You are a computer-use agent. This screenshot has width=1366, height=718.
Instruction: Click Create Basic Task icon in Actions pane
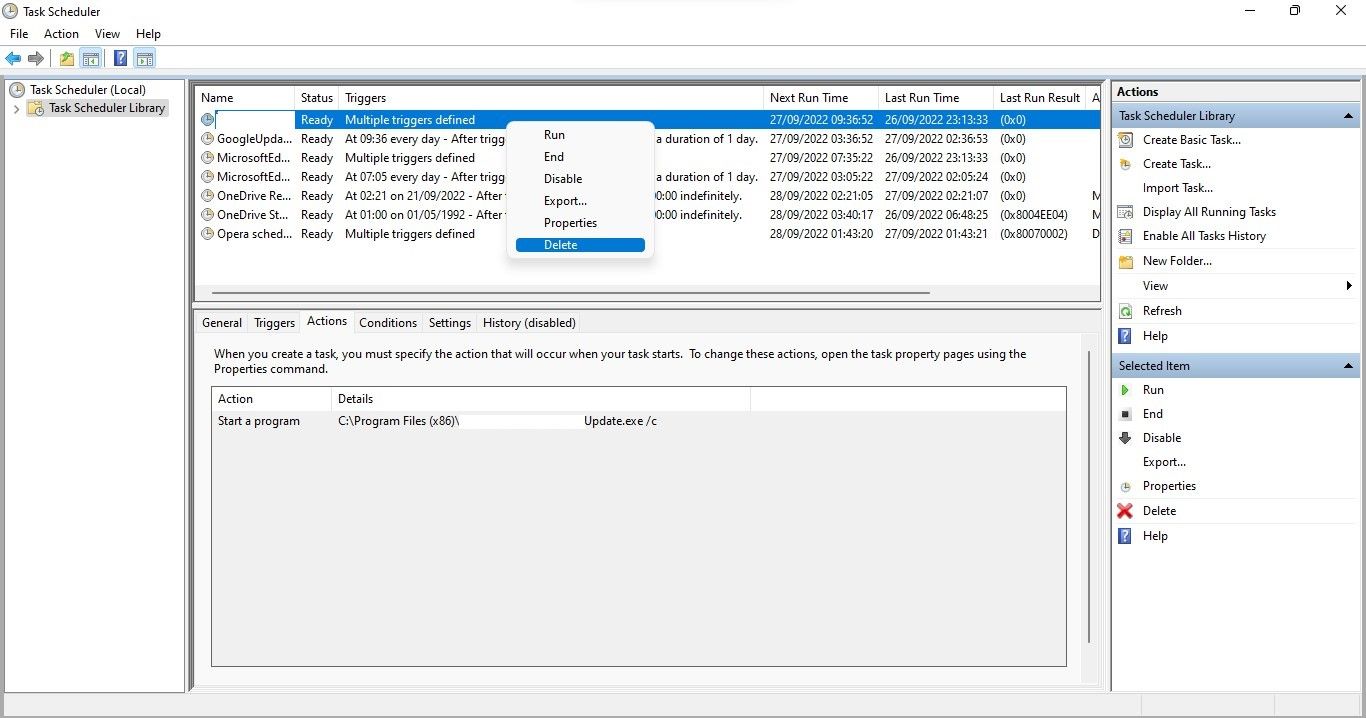pos(1125,140)
